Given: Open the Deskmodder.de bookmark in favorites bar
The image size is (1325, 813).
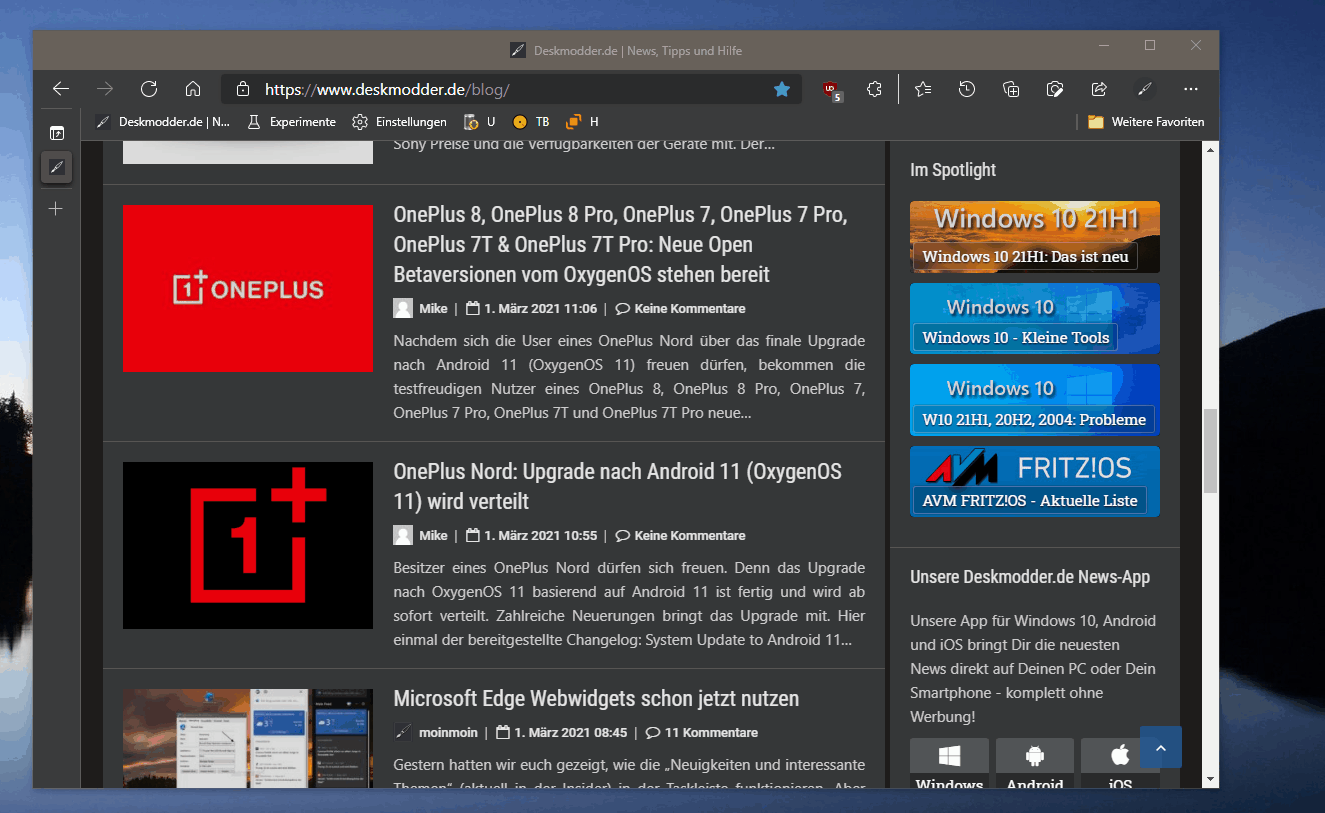Looking at the screenshot, I should [163, 122].
